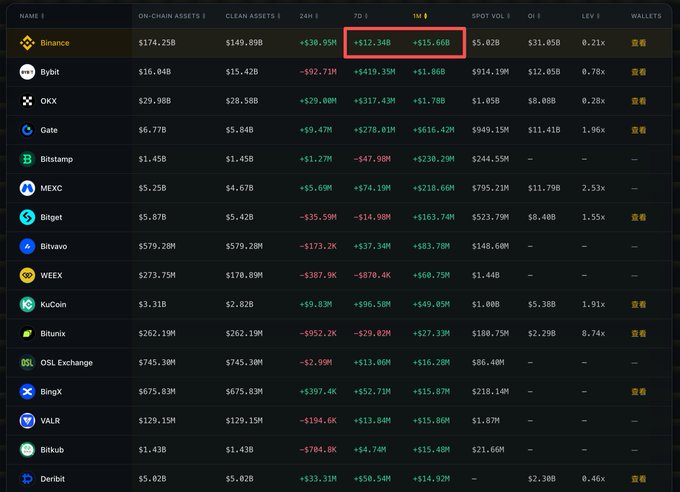Sort by 24H change column
The width and height of the screenshot is (680, 492).
(x=309, y=16)
